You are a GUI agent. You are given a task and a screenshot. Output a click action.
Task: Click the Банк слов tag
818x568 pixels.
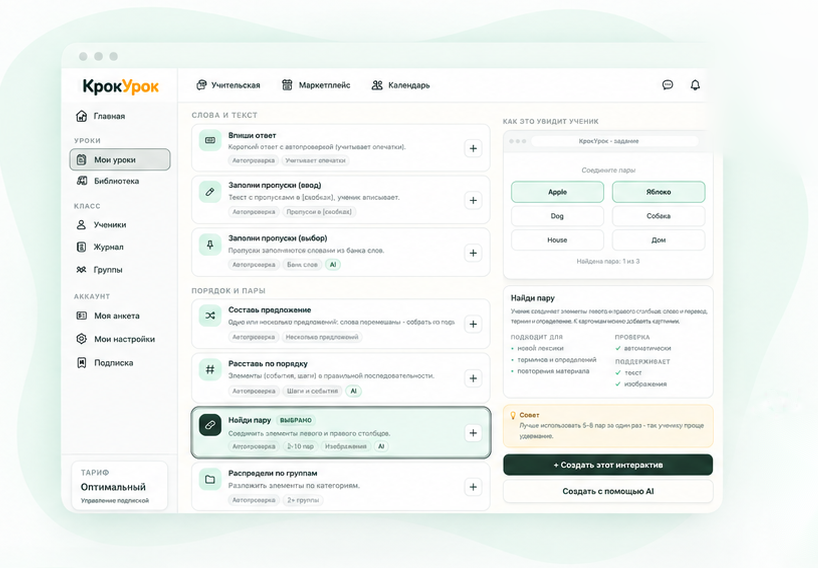click(x=302, y=264)
